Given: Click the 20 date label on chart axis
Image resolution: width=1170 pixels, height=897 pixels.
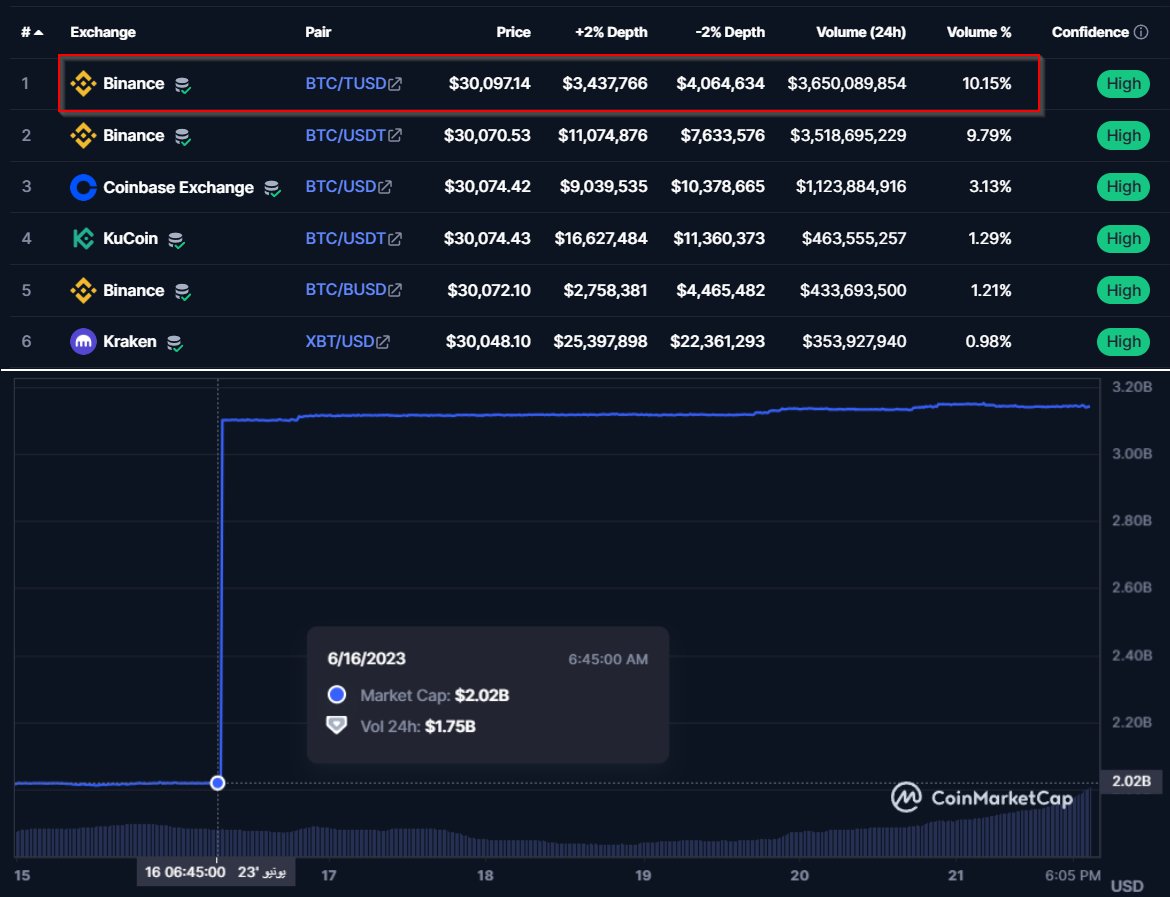Looking at the screenshot, I should (799, 875).
